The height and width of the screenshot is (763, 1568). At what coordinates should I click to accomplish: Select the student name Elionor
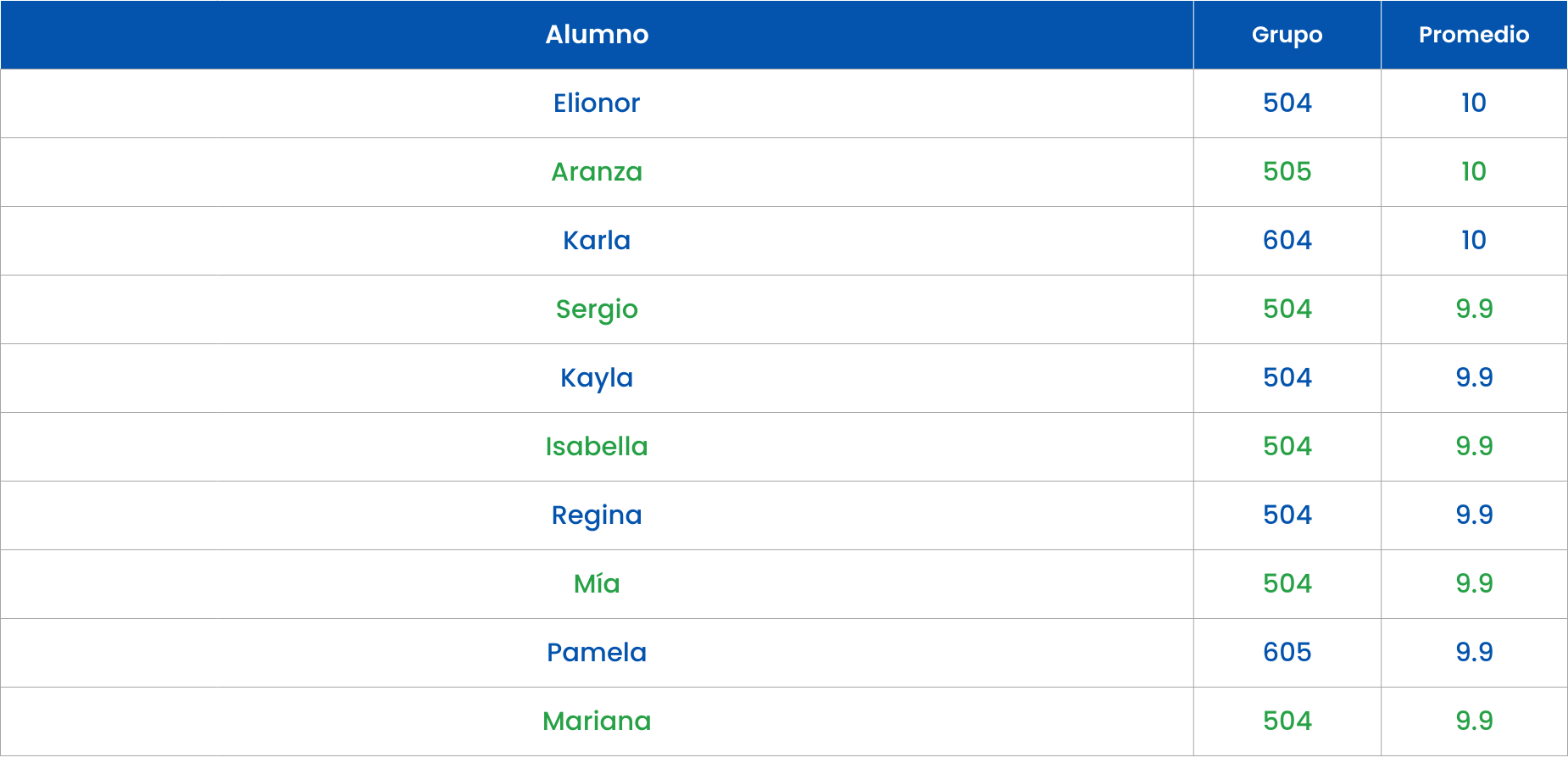coord(597,103)
